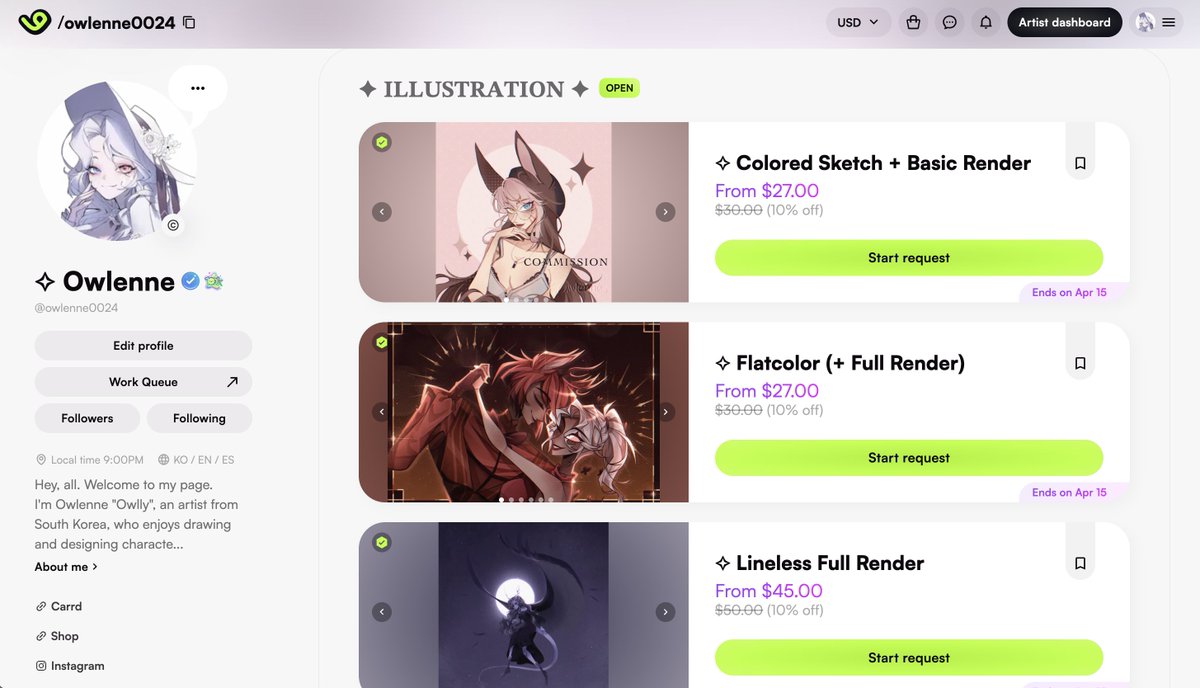Previous image on the Lineless Full Render card
Screen dimensions: 1200x688
[381, 612]
